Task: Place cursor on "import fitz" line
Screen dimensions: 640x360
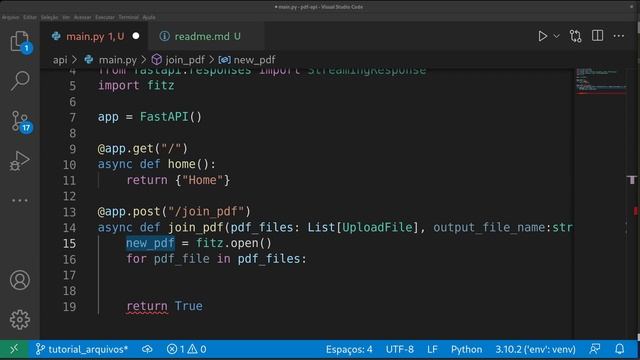Action: [x=136, y=85]
